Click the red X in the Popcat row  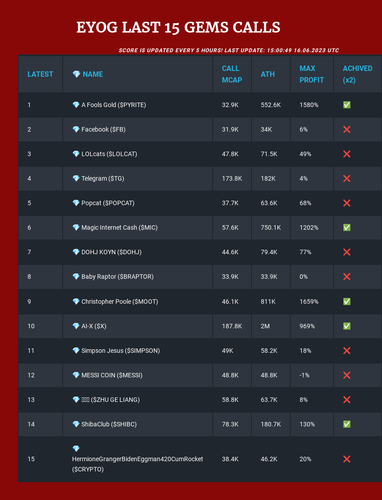click(x=347, y=203)
